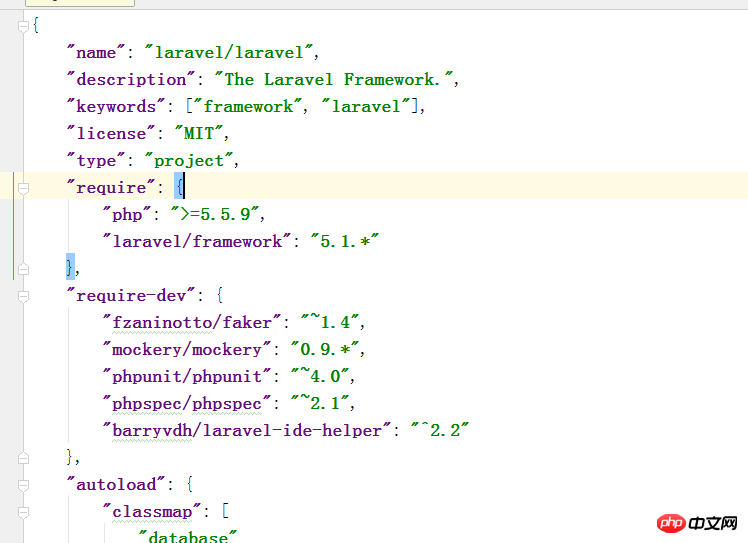Click the "phpspec/phpspec" key
Viewport: 748px width, 543px height.
pos(187,404)
